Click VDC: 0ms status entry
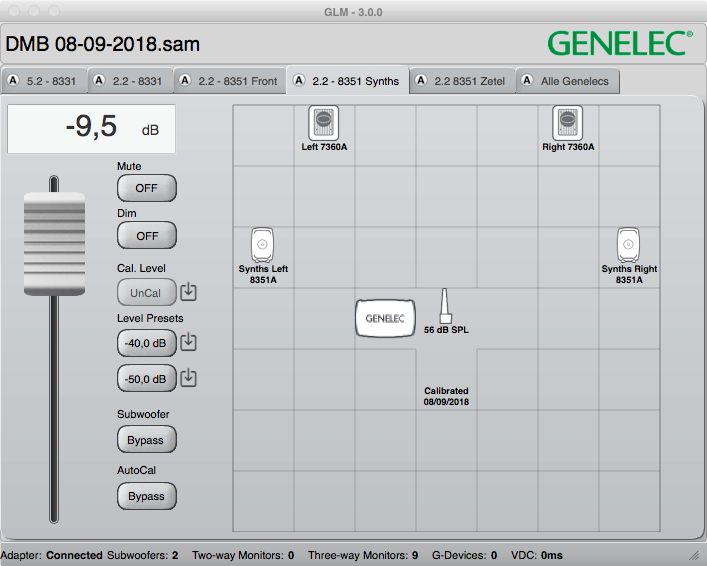 pos(537,555)
